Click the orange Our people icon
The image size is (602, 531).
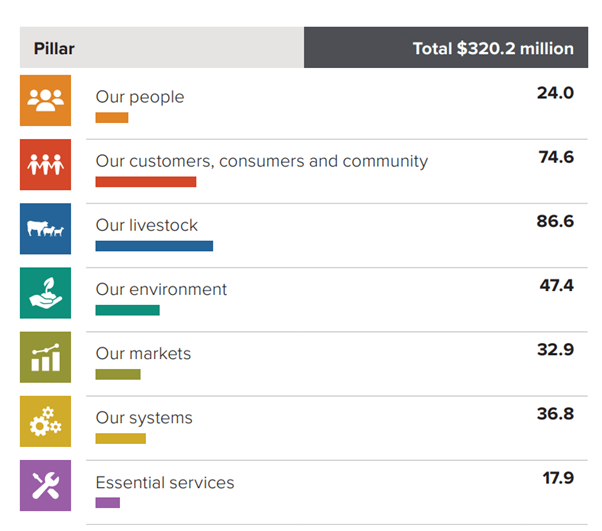45,101
